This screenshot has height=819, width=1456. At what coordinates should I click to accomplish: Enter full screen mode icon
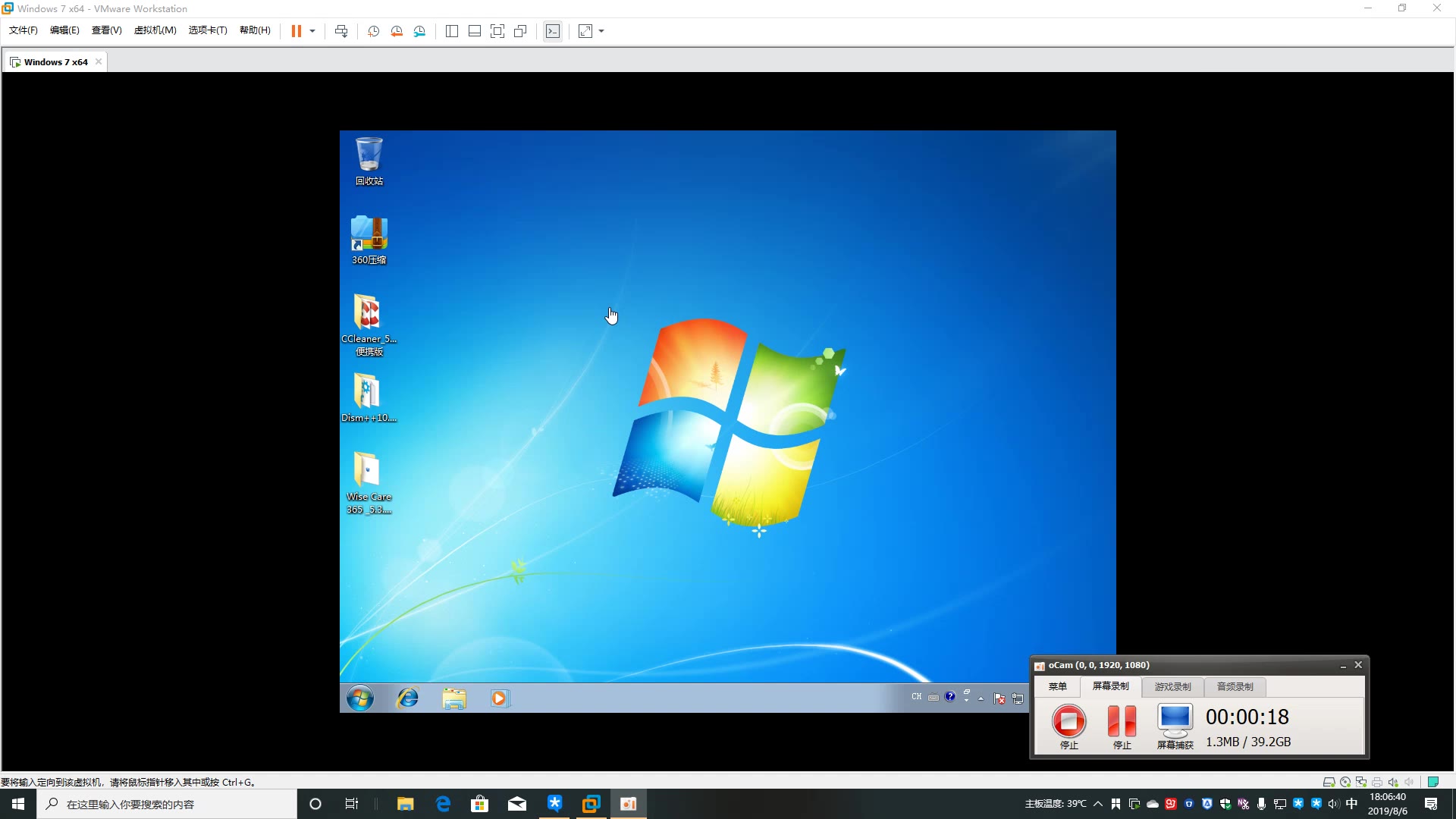click(x=497, y=31)
